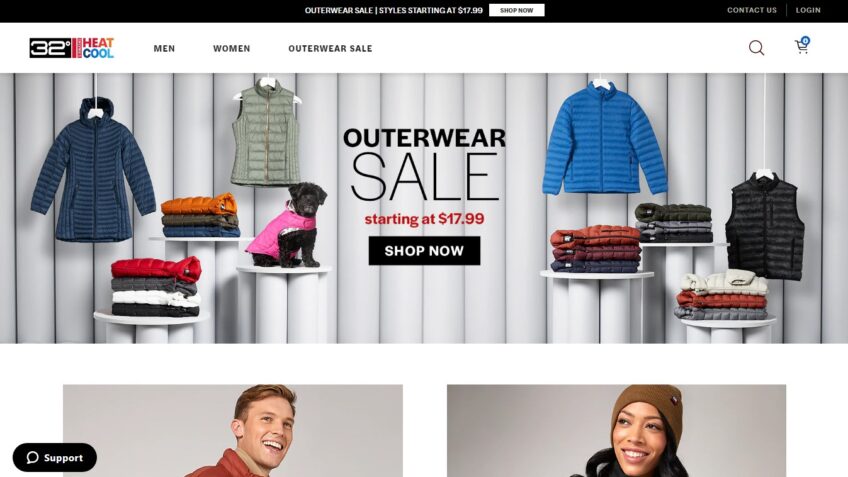The height and width of the screenshot is (477, 848).
Task: Click the black Shop Now hero button
Action: pyautogui.click(x=424, y=251)
